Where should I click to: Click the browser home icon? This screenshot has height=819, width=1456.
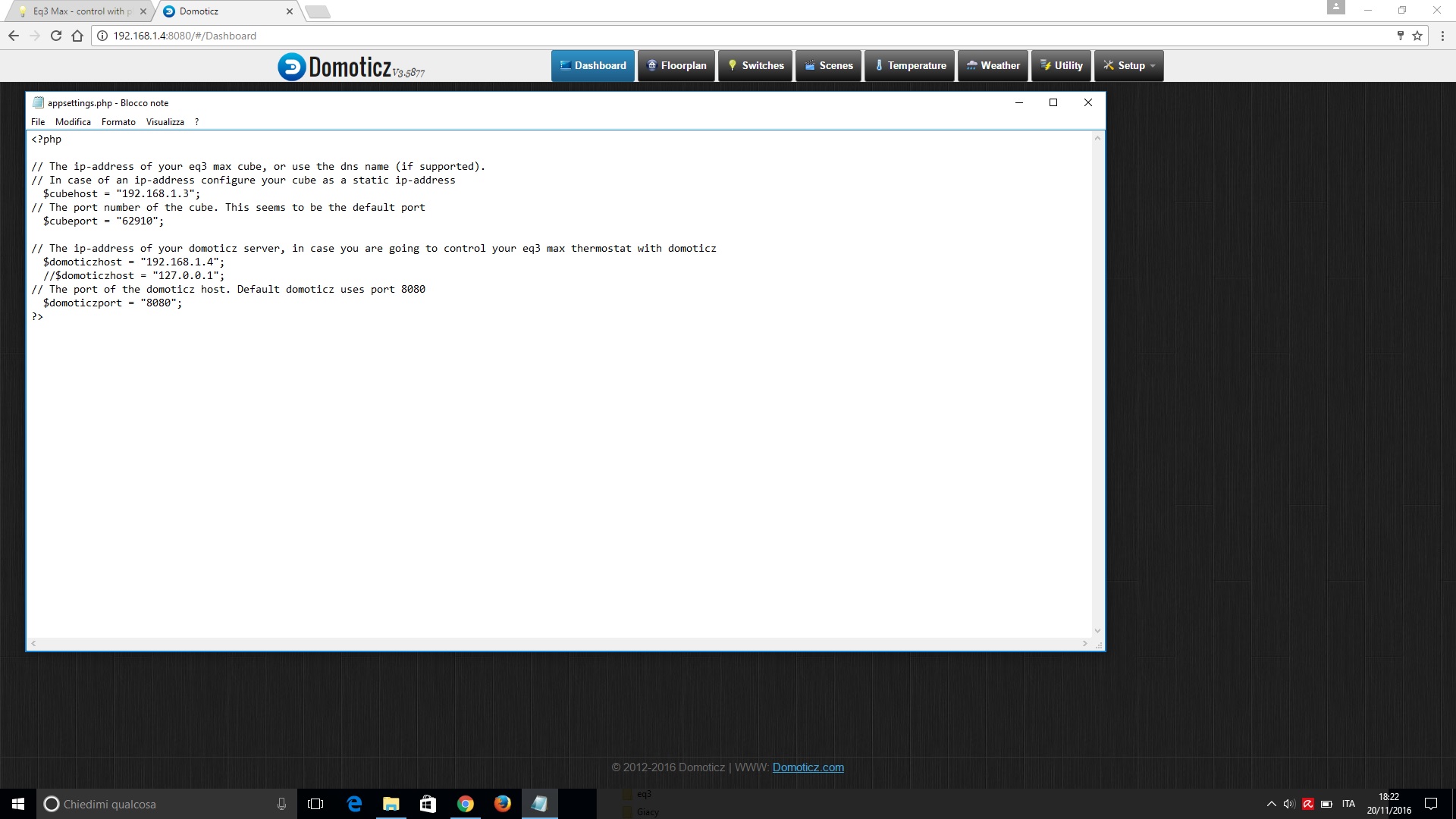pyautogui.click(x=77, y=36)
